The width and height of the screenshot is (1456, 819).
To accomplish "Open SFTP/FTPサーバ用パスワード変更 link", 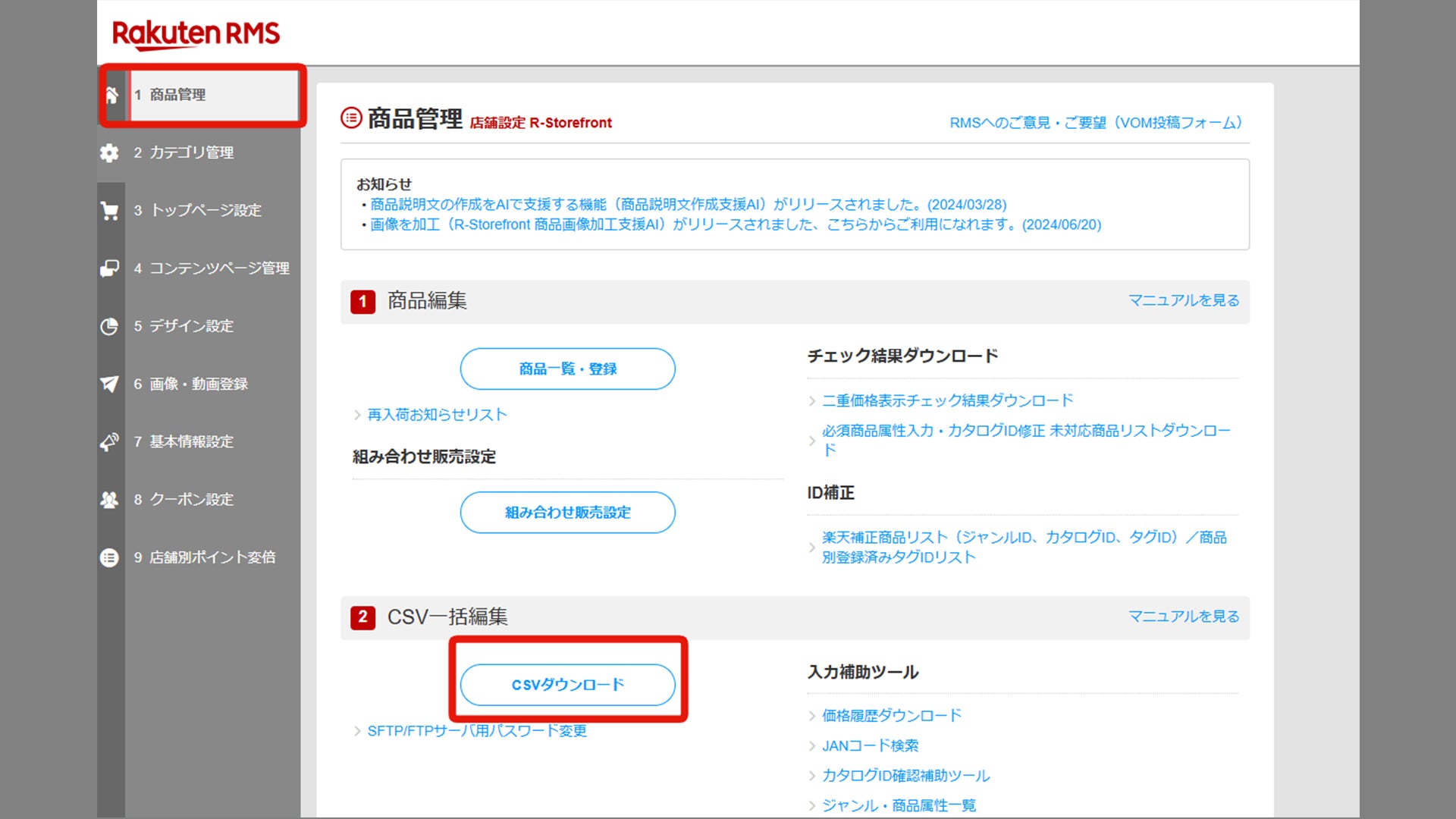I will 477,731.
